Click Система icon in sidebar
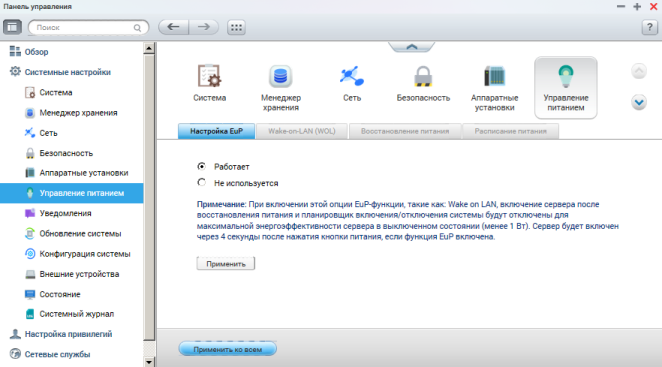 click(30, 92)
